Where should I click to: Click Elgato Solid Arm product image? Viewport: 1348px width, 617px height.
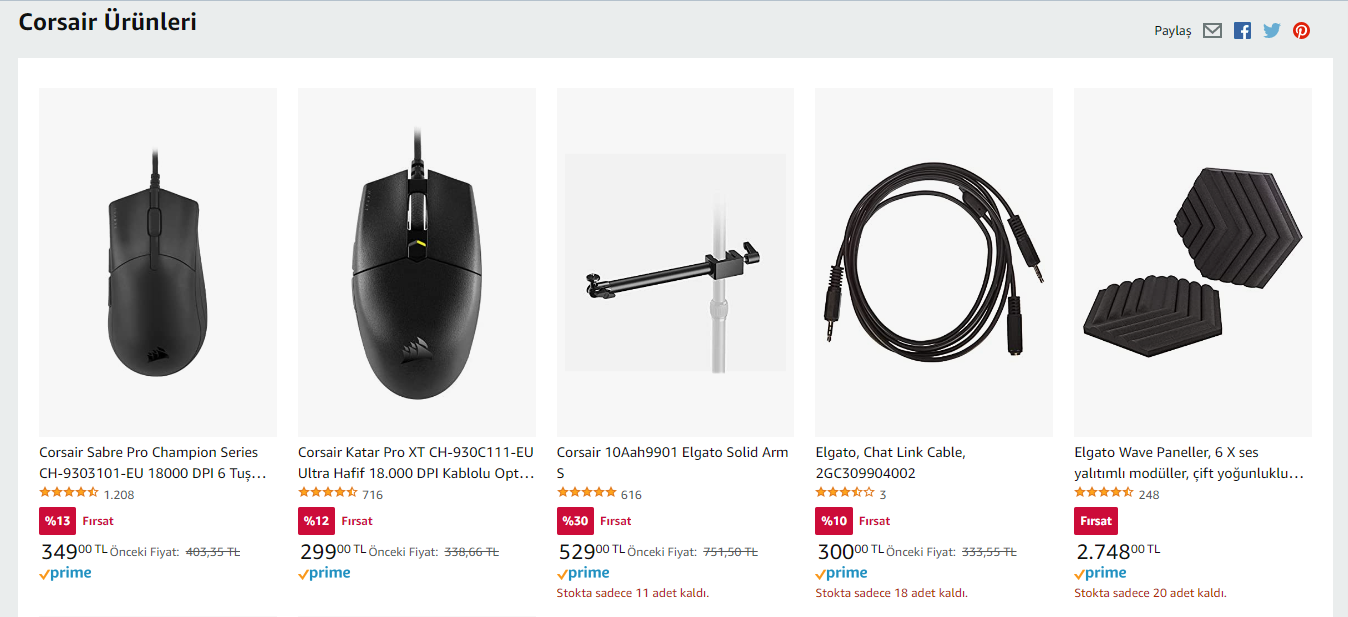[x=675, y=262]
